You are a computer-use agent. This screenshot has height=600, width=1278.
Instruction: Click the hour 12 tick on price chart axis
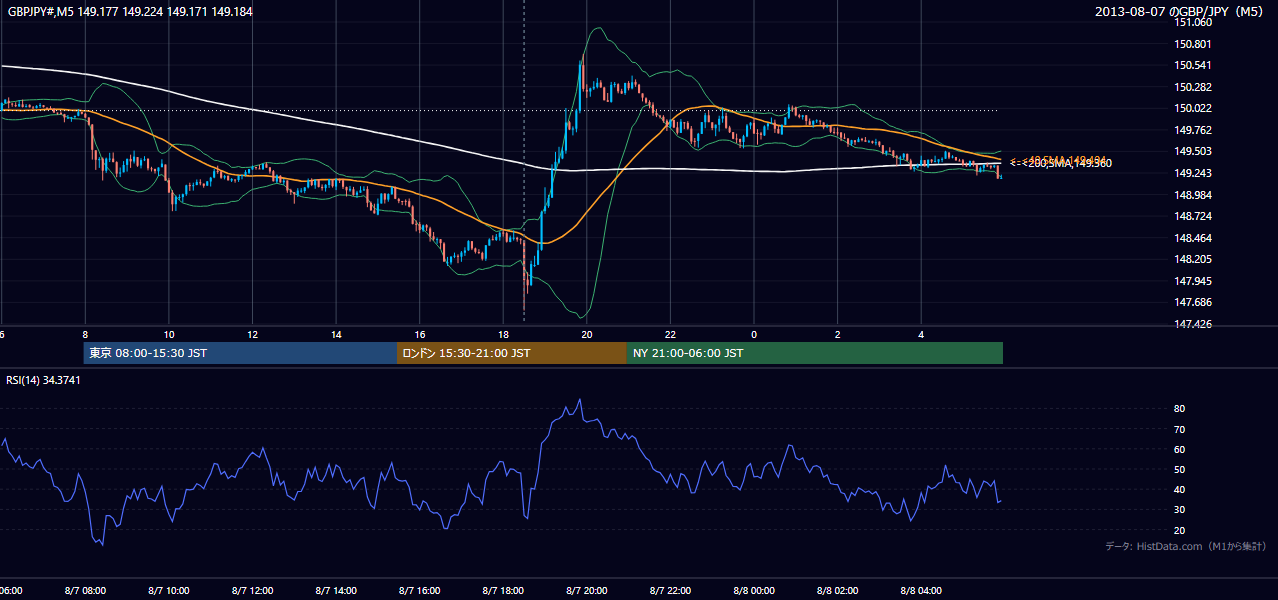pos(252,334)
